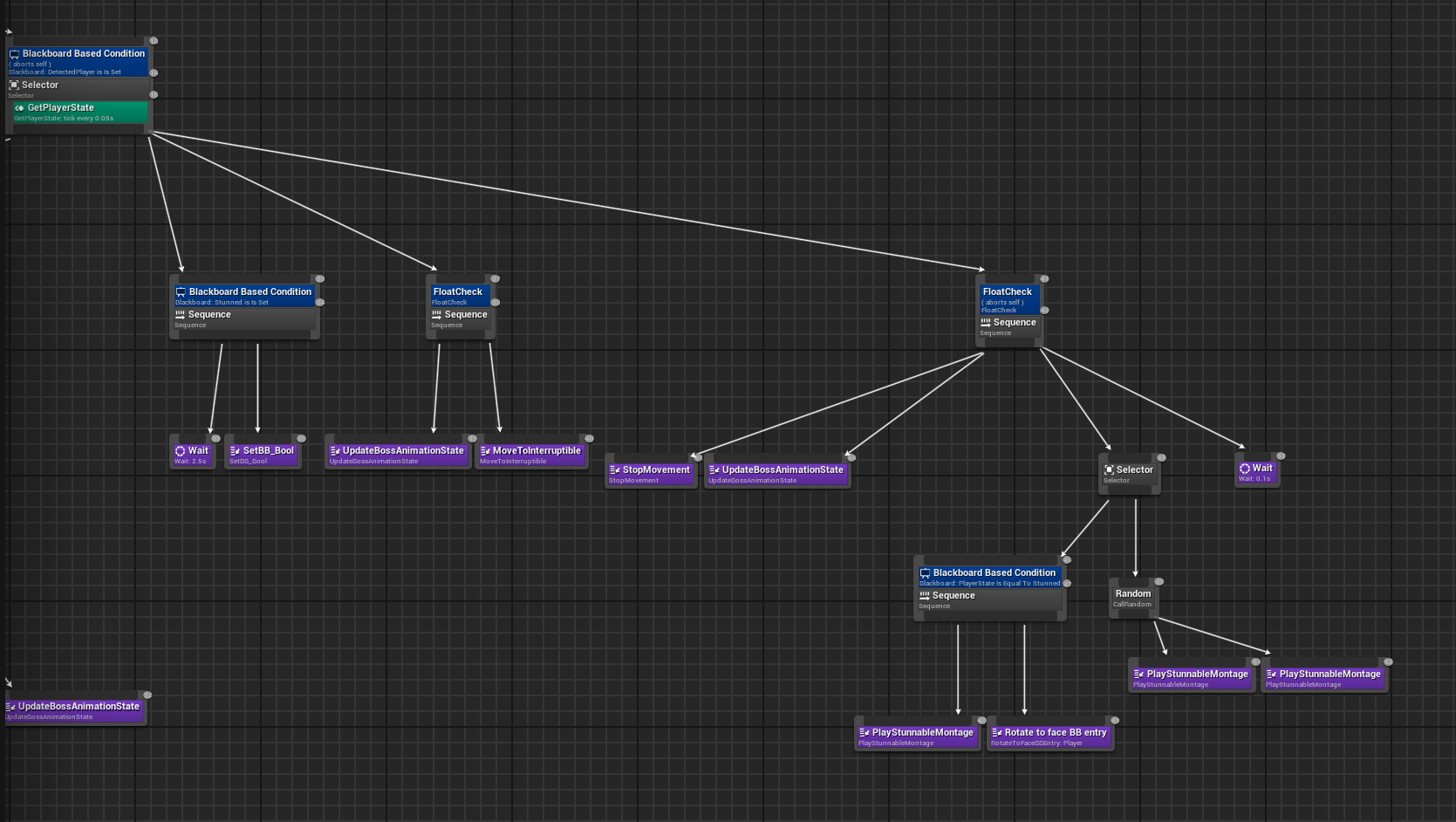Select UpdateBossAnimationState node beside StopMovement
The height and width of the screenshot is (822, 1456).
point(776,474)
